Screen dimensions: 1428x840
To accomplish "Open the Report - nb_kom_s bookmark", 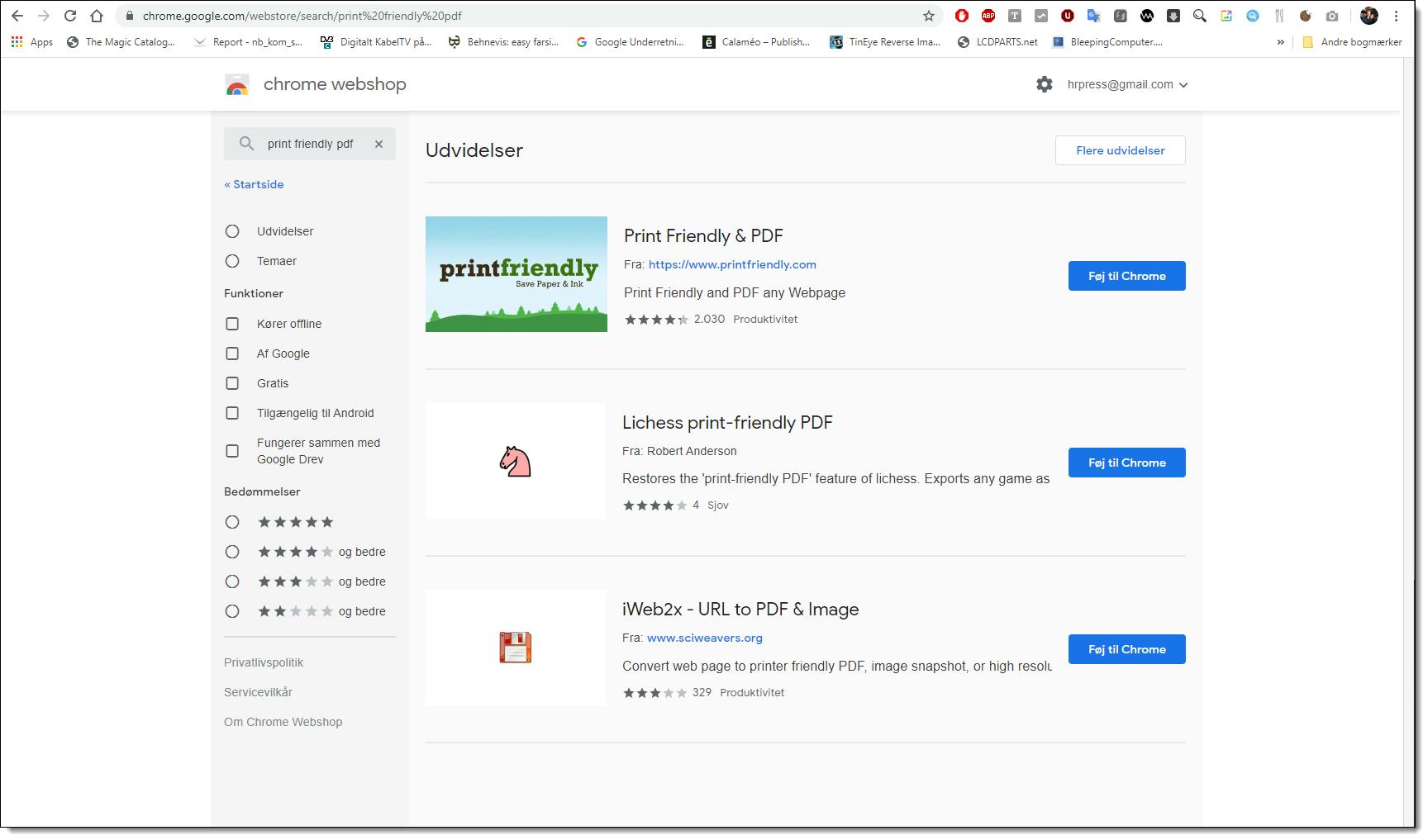I will (248, 42).
